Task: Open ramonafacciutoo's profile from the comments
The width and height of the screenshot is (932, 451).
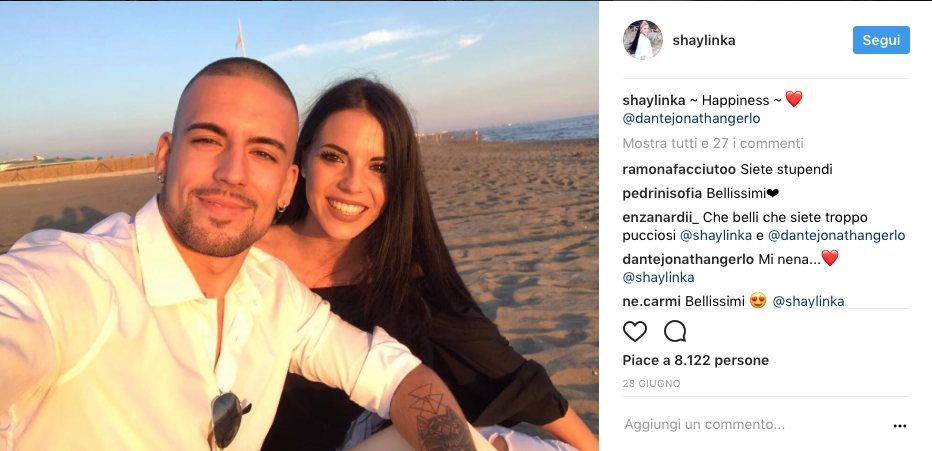Action: click(679, 169)
